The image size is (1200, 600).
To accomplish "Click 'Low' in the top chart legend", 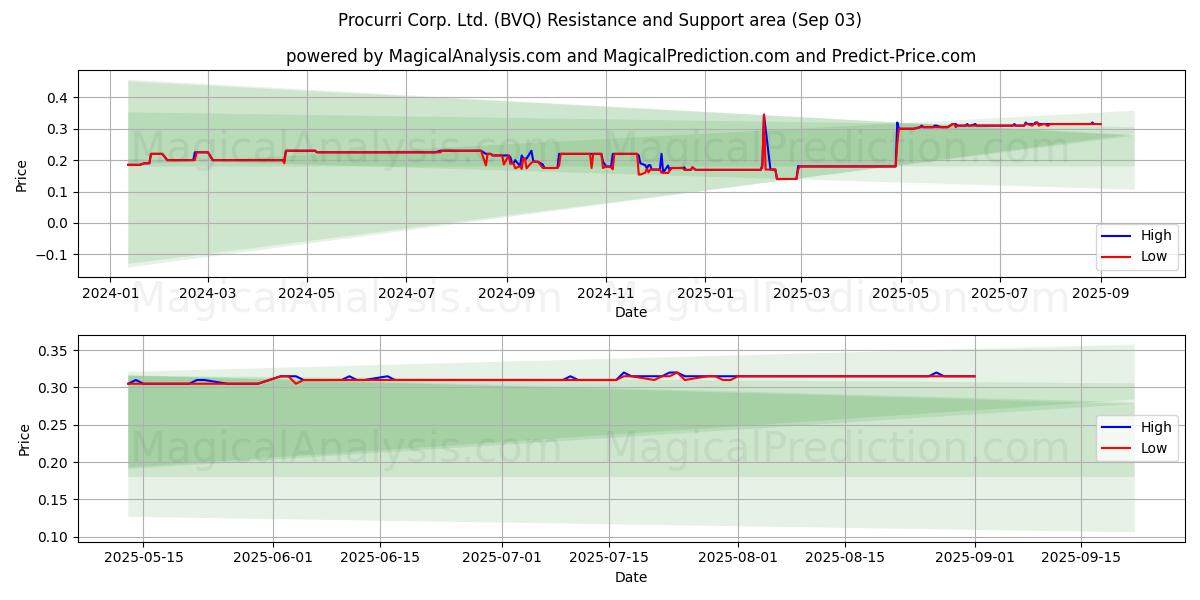I will point(1154,257).
